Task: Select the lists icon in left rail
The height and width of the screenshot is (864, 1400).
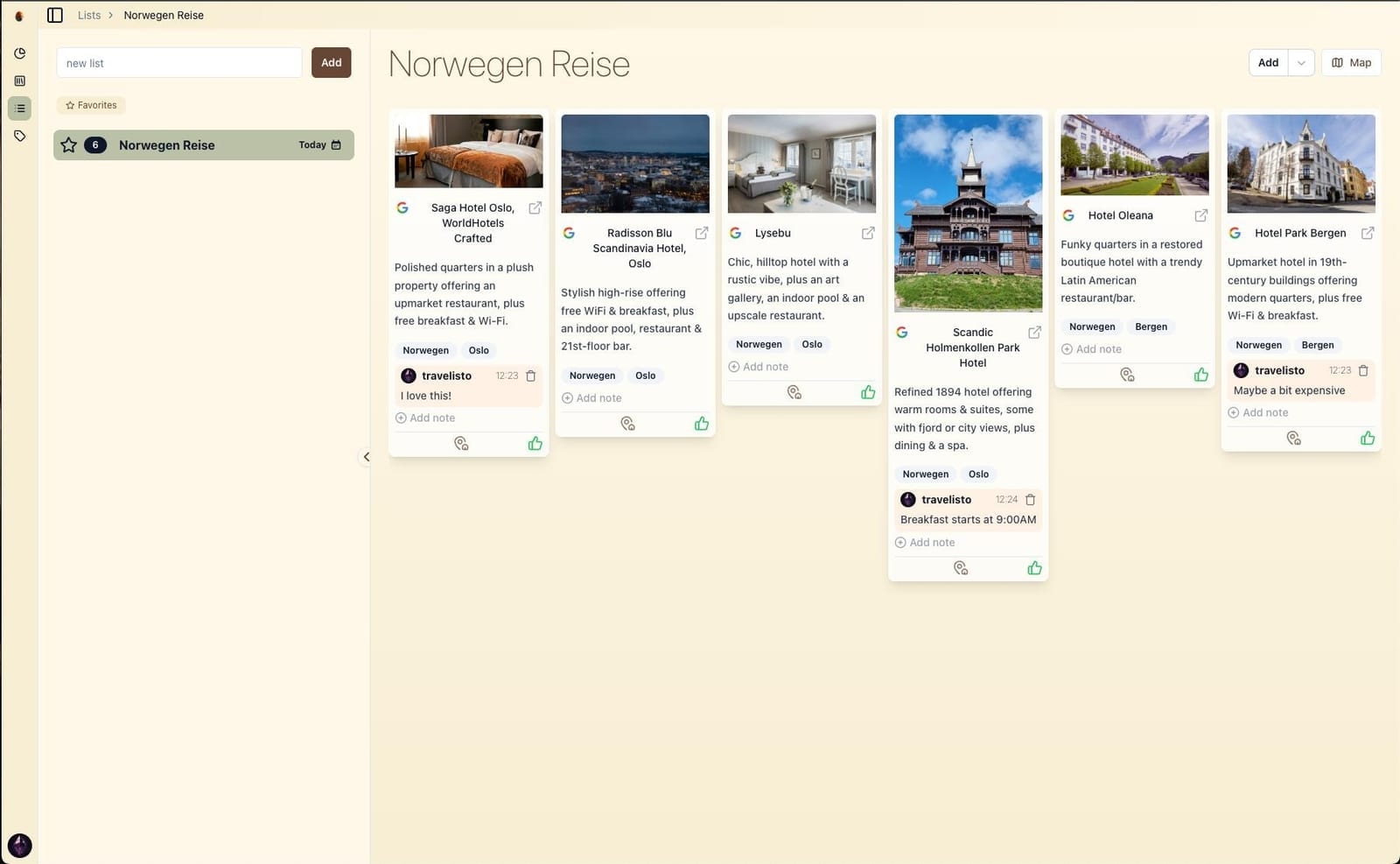Action: [x=19, y=109]
